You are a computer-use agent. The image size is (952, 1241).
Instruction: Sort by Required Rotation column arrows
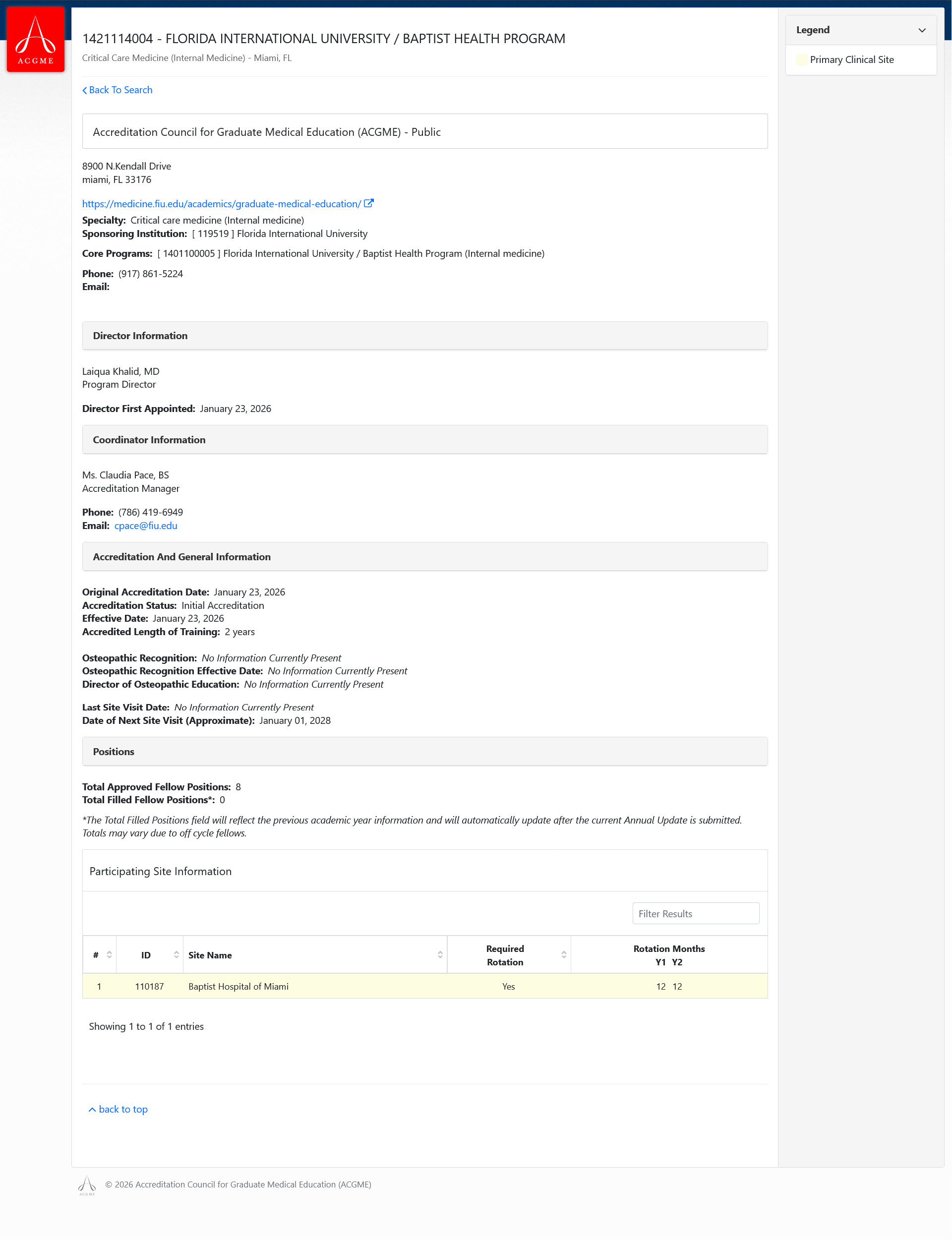(564, 955)
